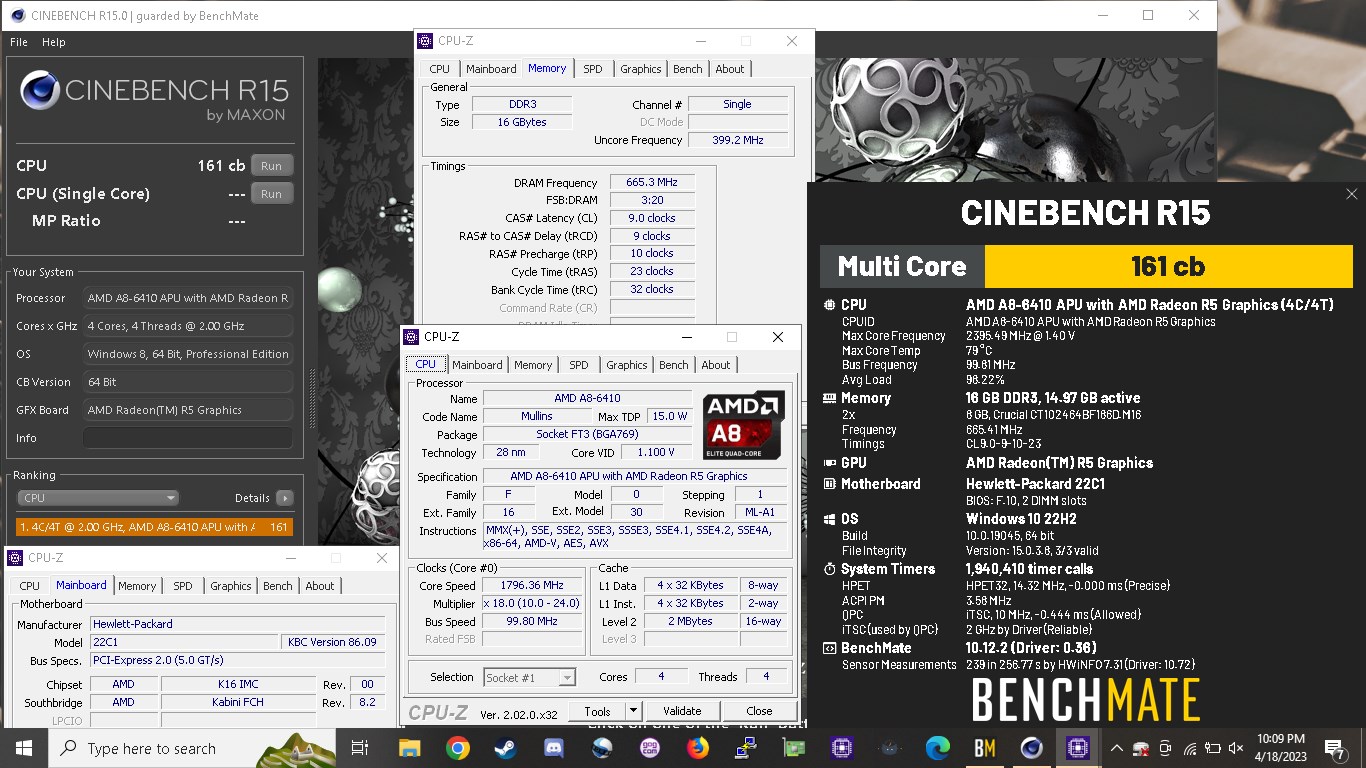The width and height of the screenshot is (1366, 768).
Task: Select About tab in the Mainboard CPU-Z window
Action: [x=320, y=586]
